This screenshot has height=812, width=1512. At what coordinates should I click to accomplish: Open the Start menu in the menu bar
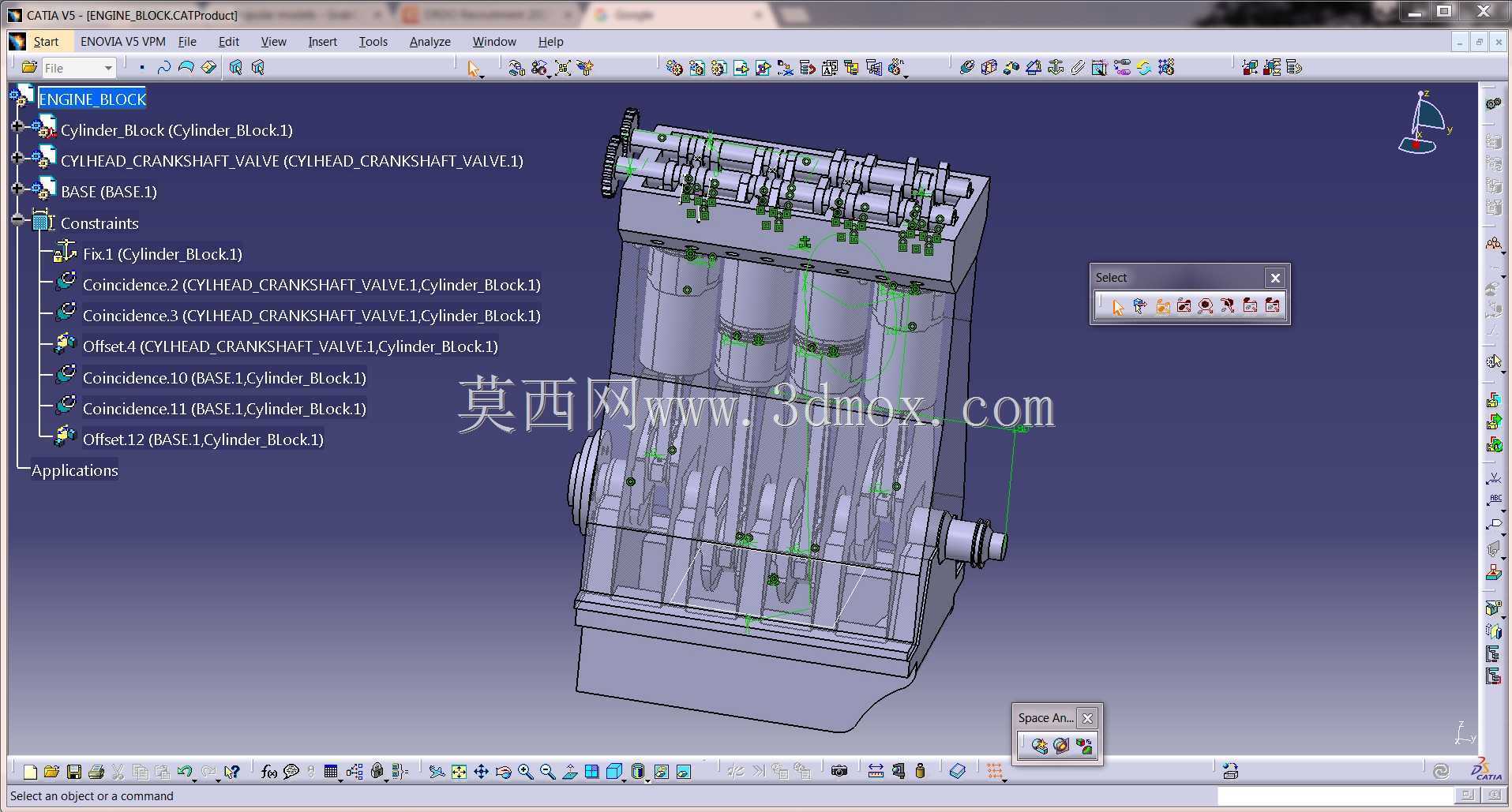pos(46,42)
